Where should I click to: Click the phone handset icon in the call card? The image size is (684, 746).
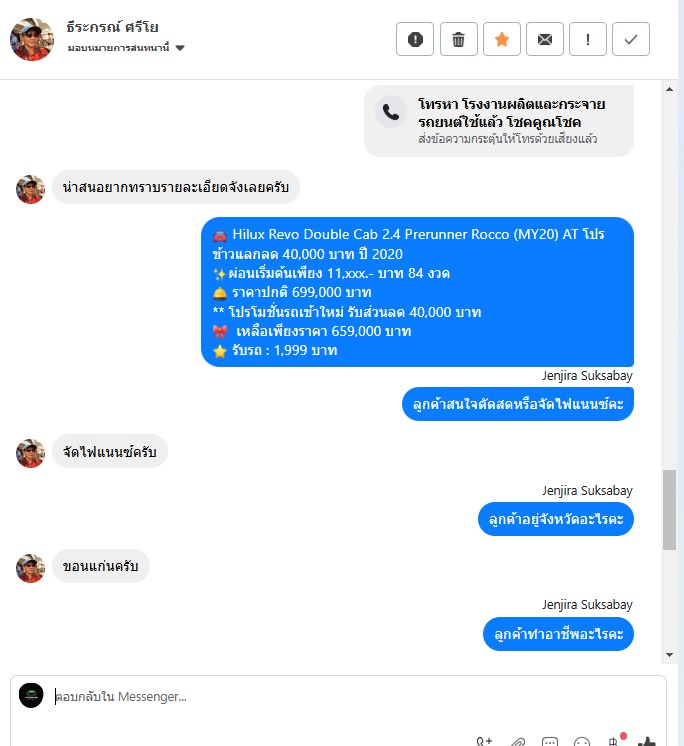click(391, 112)
